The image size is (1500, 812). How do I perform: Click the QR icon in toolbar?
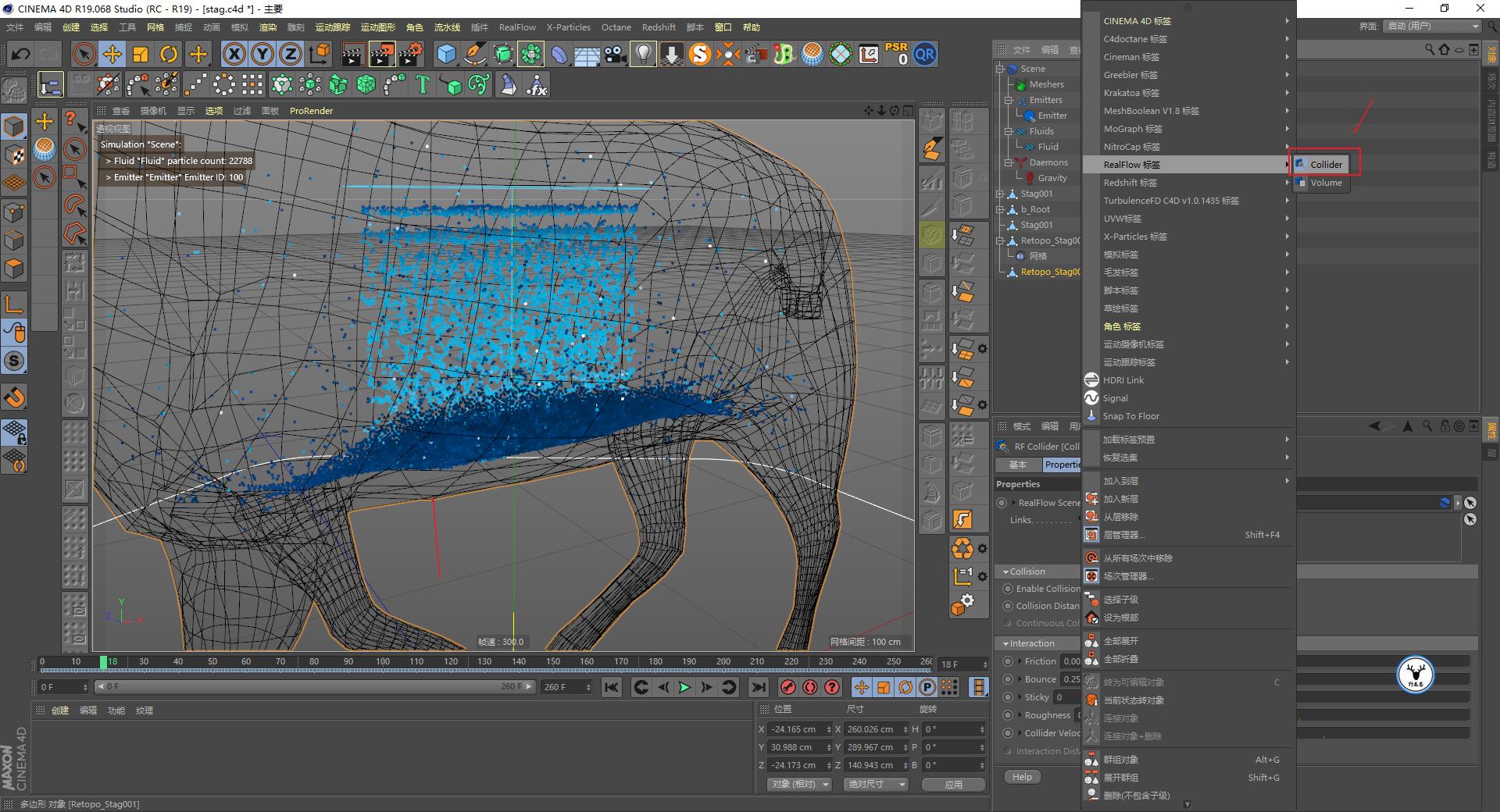click(x=925, y=54)
